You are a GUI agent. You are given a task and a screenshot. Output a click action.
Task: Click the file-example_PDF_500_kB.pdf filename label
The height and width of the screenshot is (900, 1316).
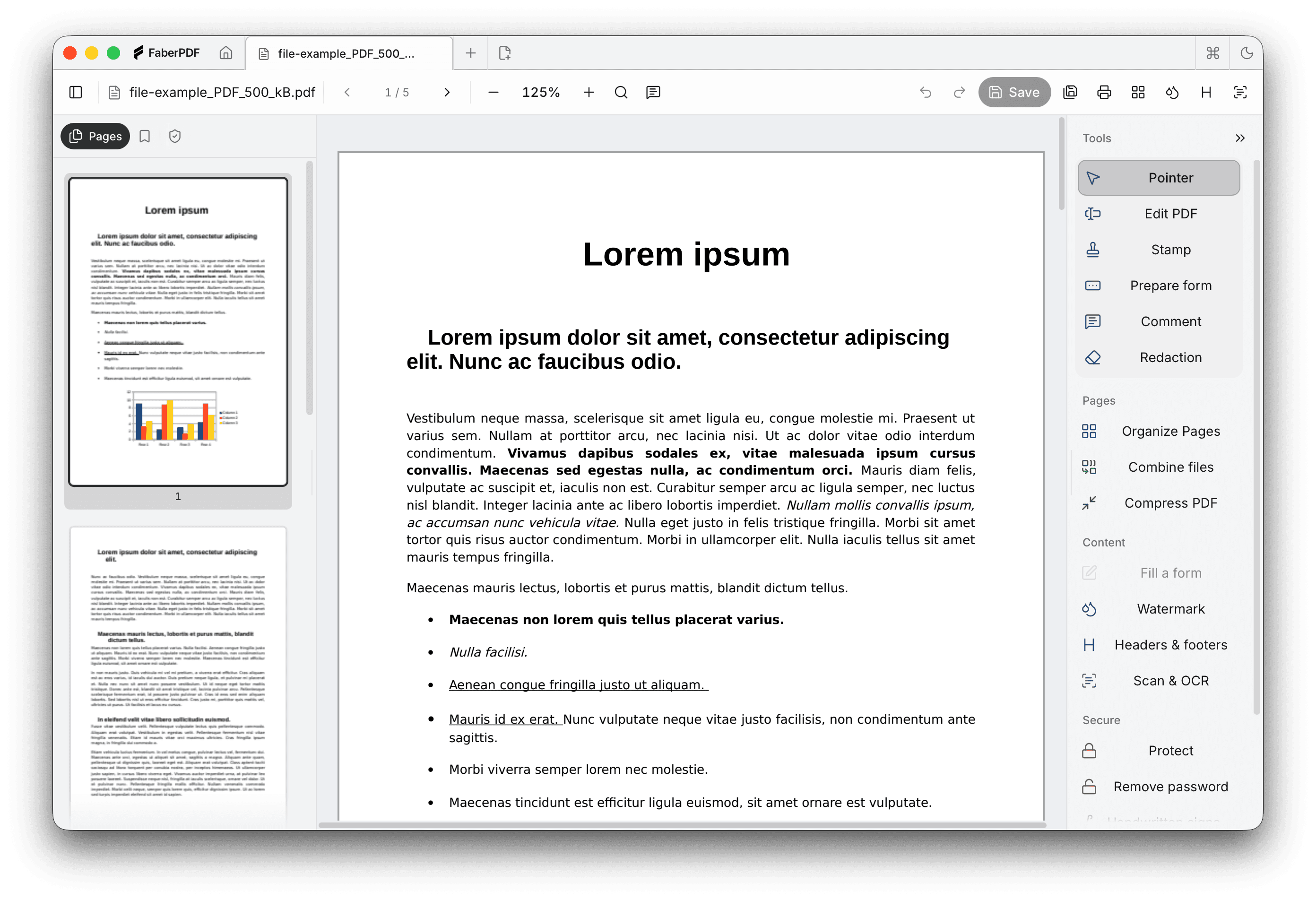[x=222, y=92]
